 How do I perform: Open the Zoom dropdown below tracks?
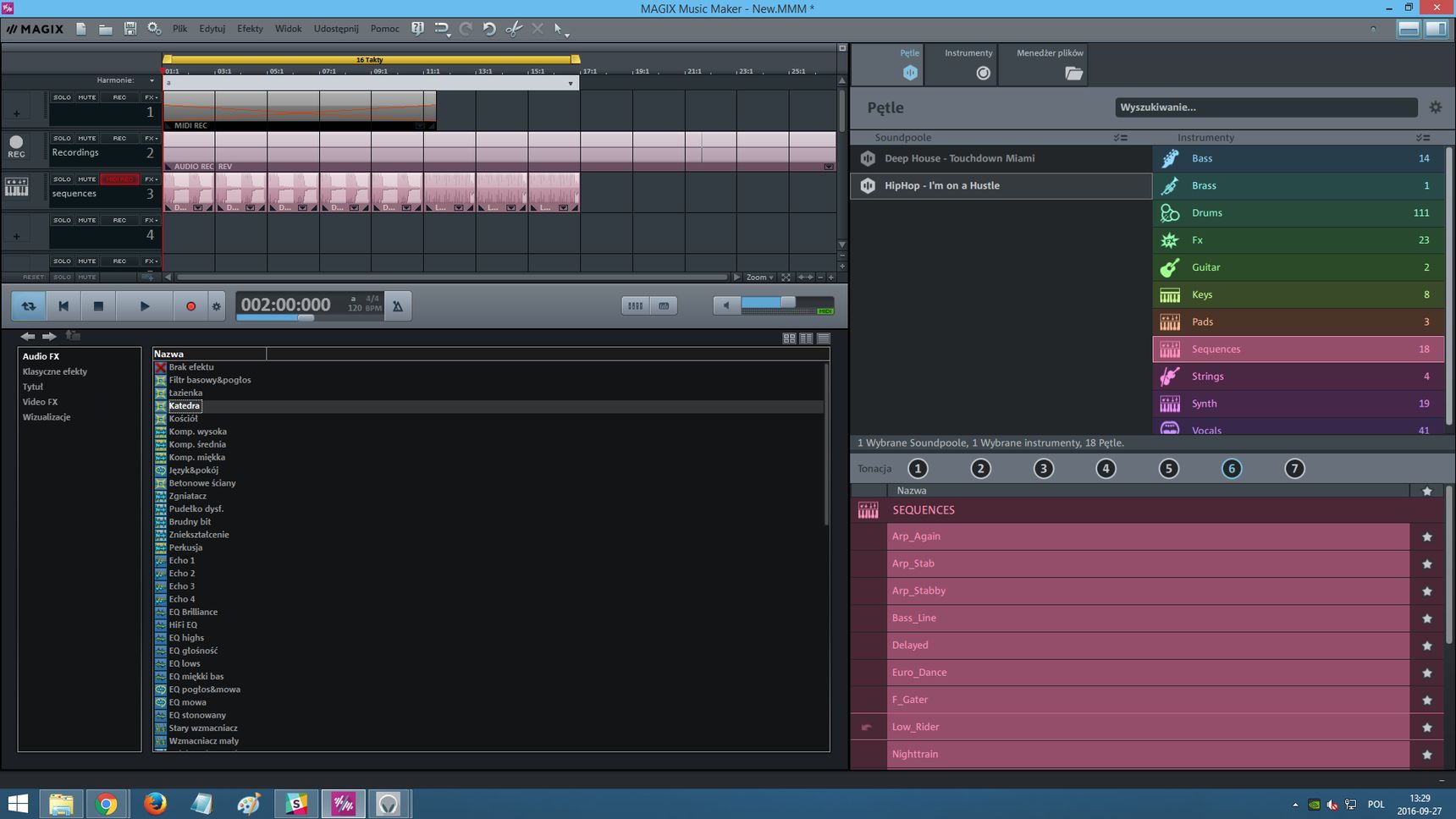click(759, 278)
